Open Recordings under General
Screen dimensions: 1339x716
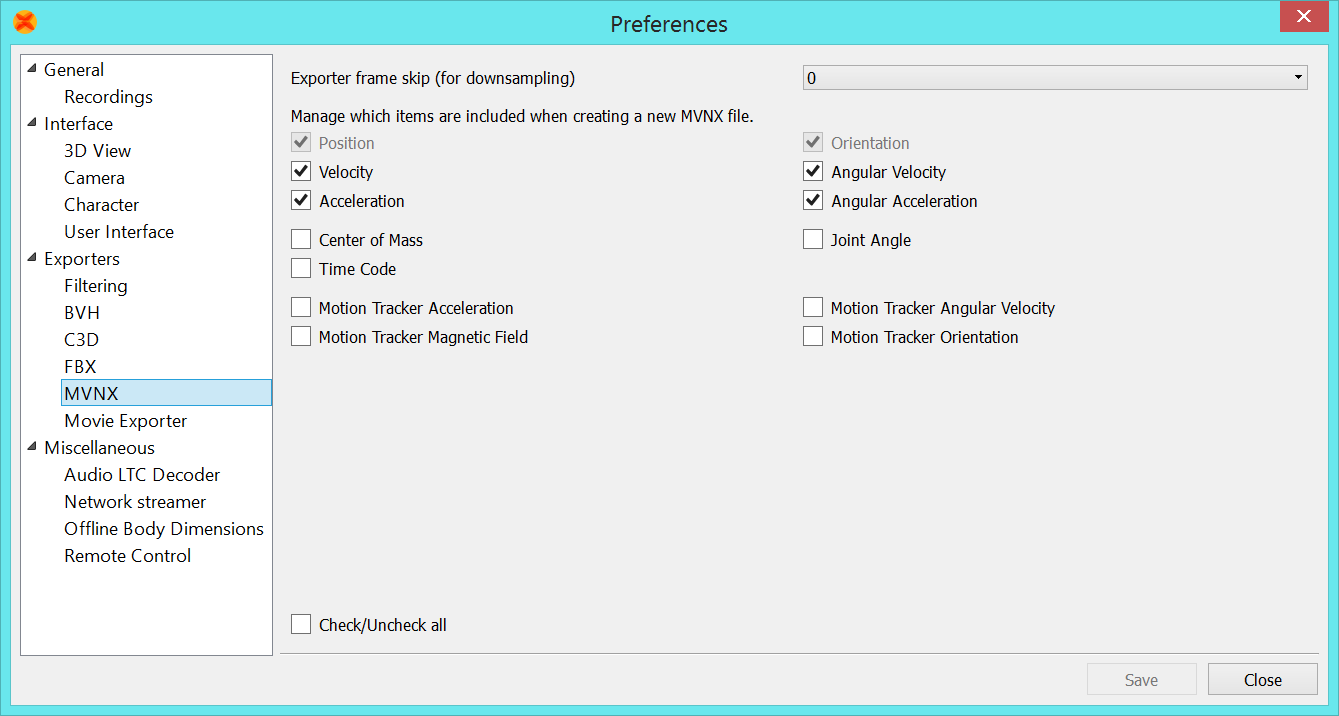pyautogui.click(x=108, y=97)
